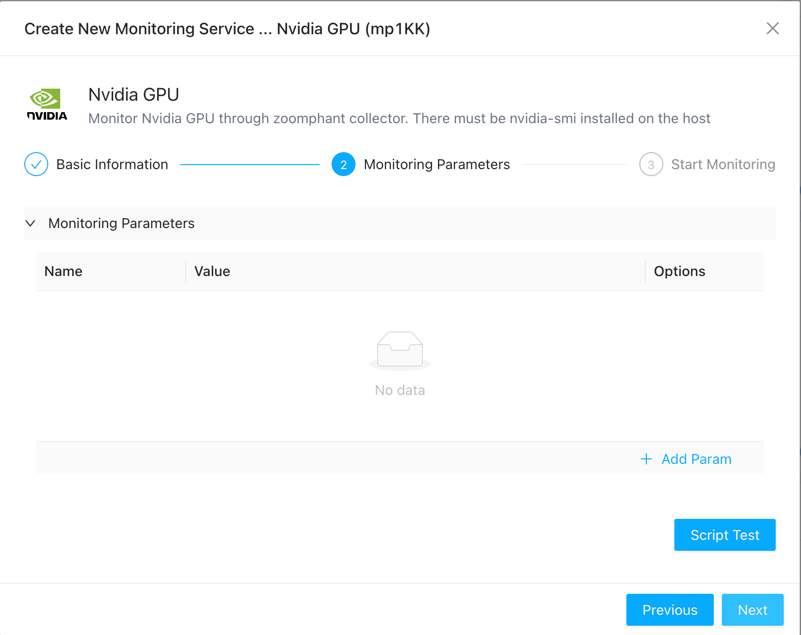Viewport: 801px width, 635px height.
Task: Click the step 3 circle indicator
Action: [651, 164]
